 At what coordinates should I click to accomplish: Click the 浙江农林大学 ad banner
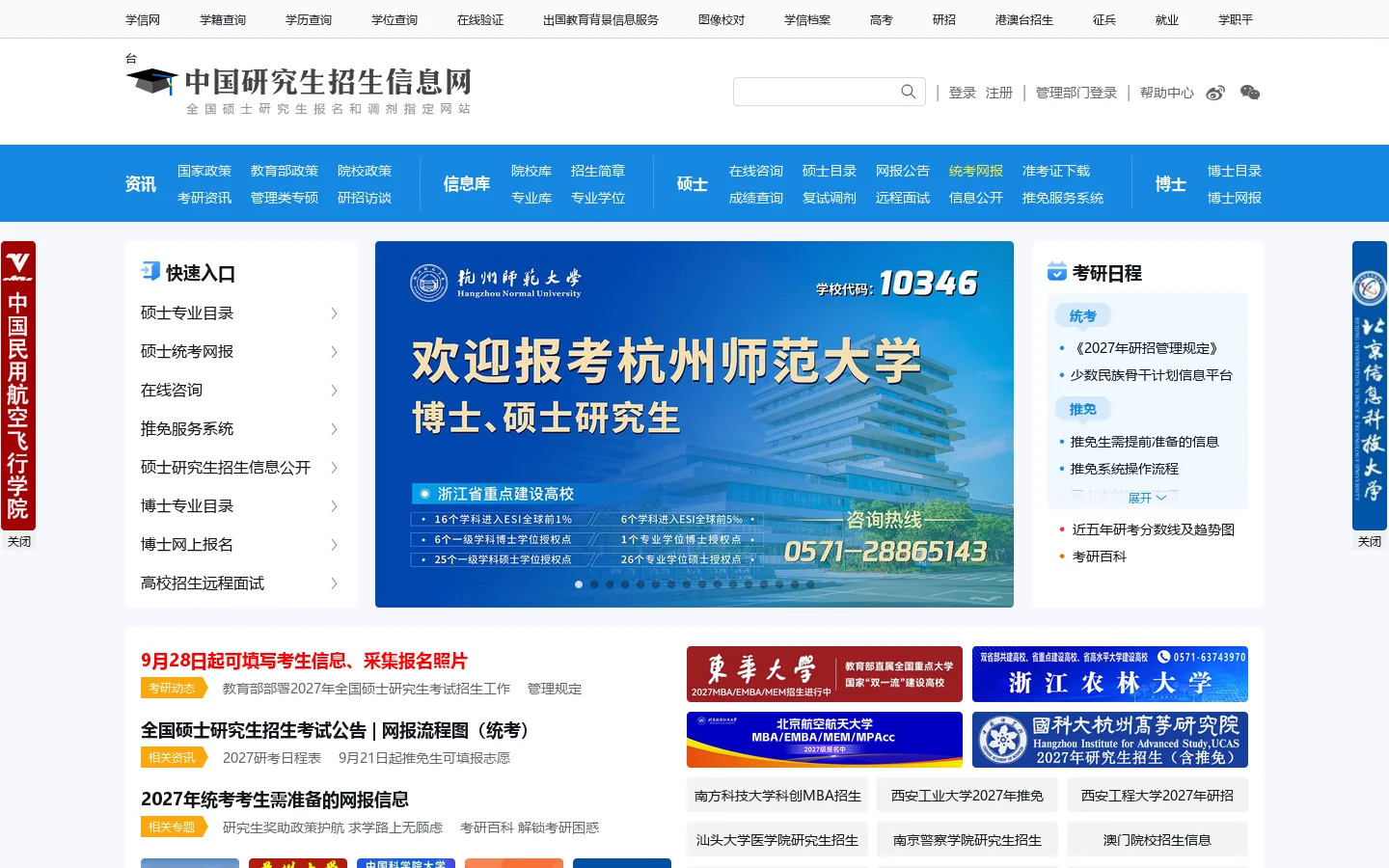click(1110, 674)
